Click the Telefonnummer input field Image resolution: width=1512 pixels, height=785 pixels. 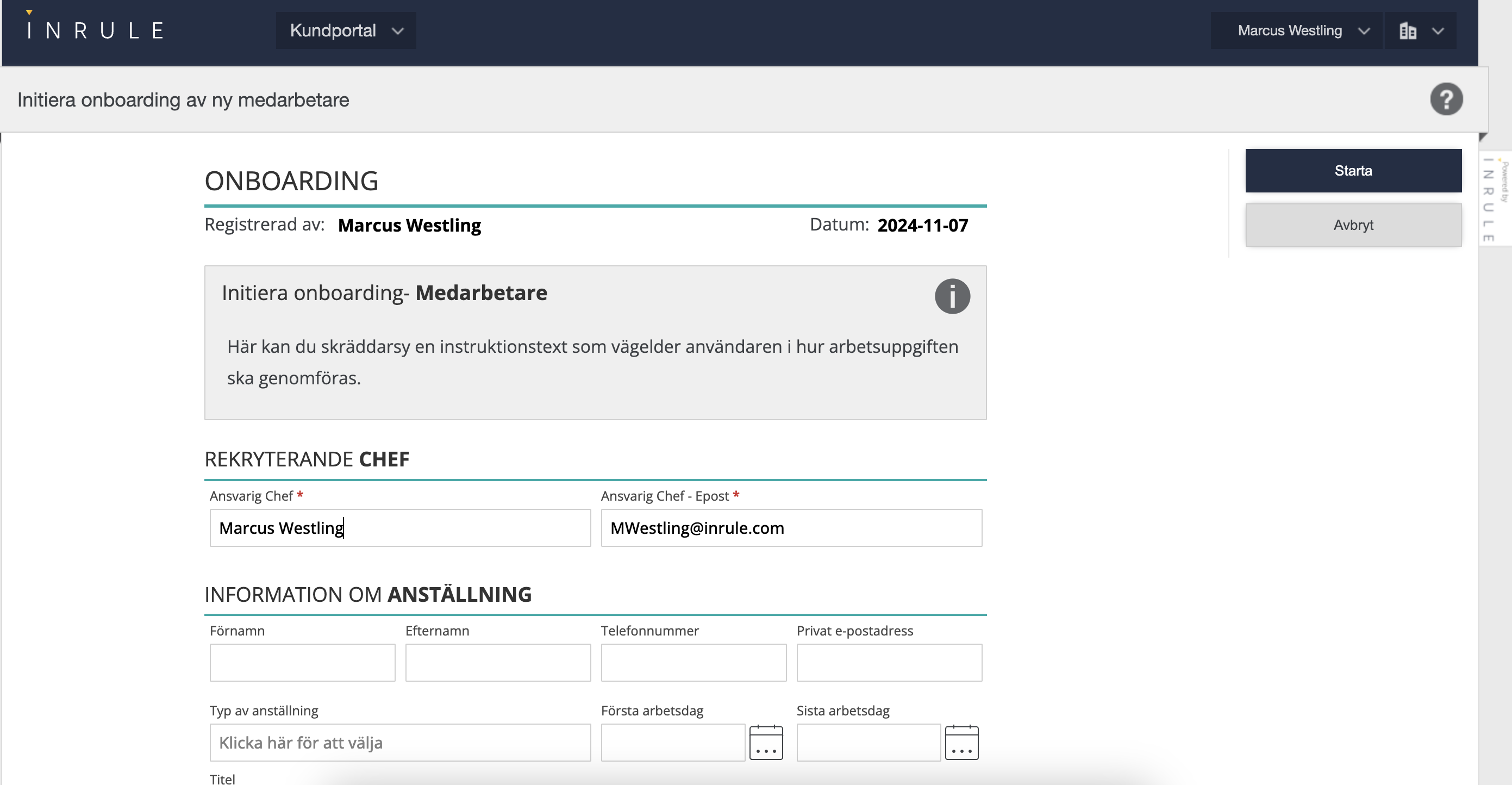(x=692, y=662)
